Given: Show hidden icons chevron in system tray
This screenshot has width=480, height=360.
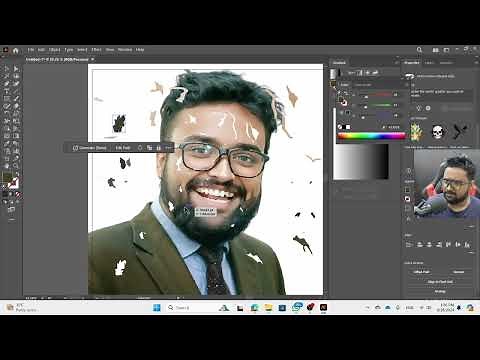Looking at the screenshot, I should (368, 307).
